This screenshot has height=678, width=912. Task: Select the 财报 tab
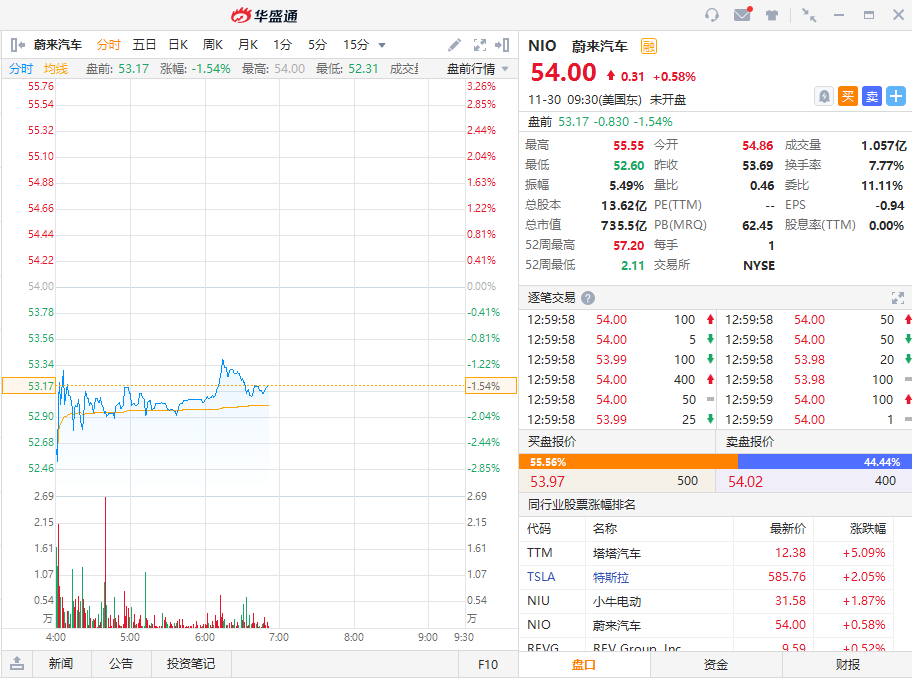(x=847, y=665)
